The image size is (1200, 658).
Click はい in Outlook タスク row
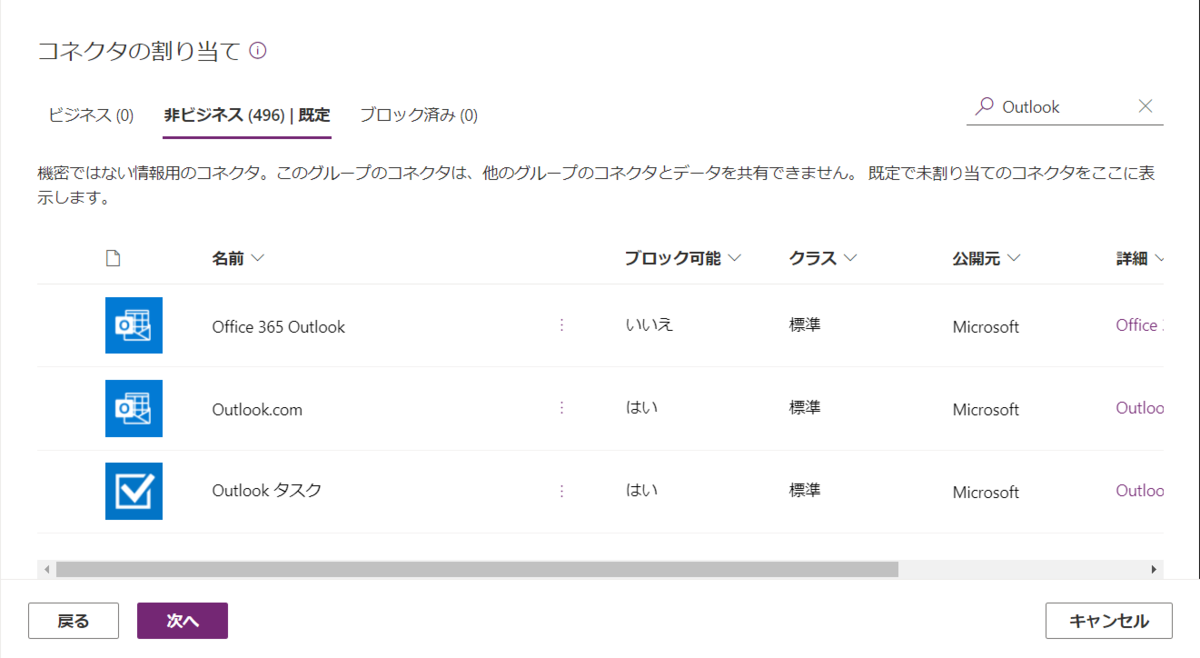[x=641, y=491]
